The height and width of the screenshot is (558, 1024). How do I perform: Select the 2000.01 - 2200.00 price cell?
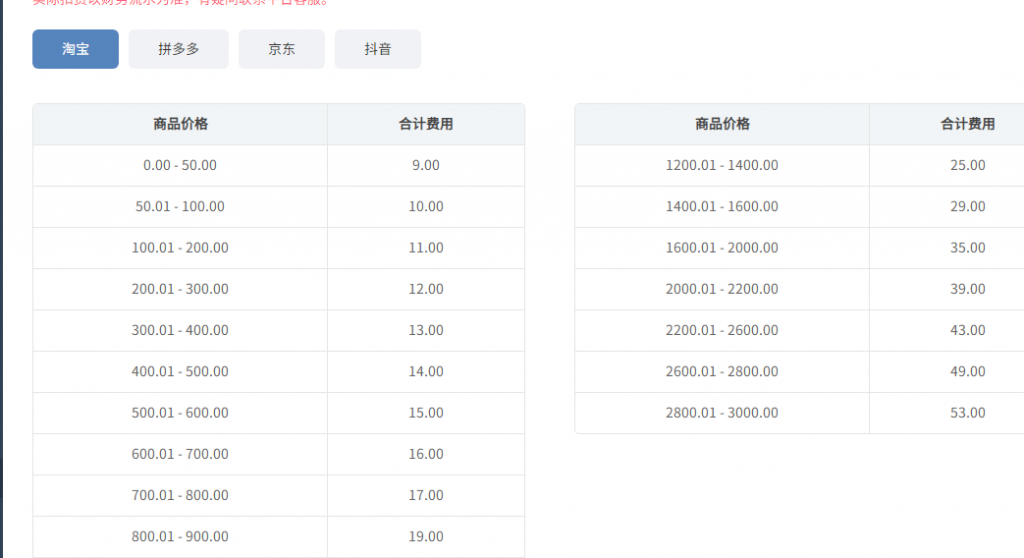pyautogui.click(x=722, y=289)
